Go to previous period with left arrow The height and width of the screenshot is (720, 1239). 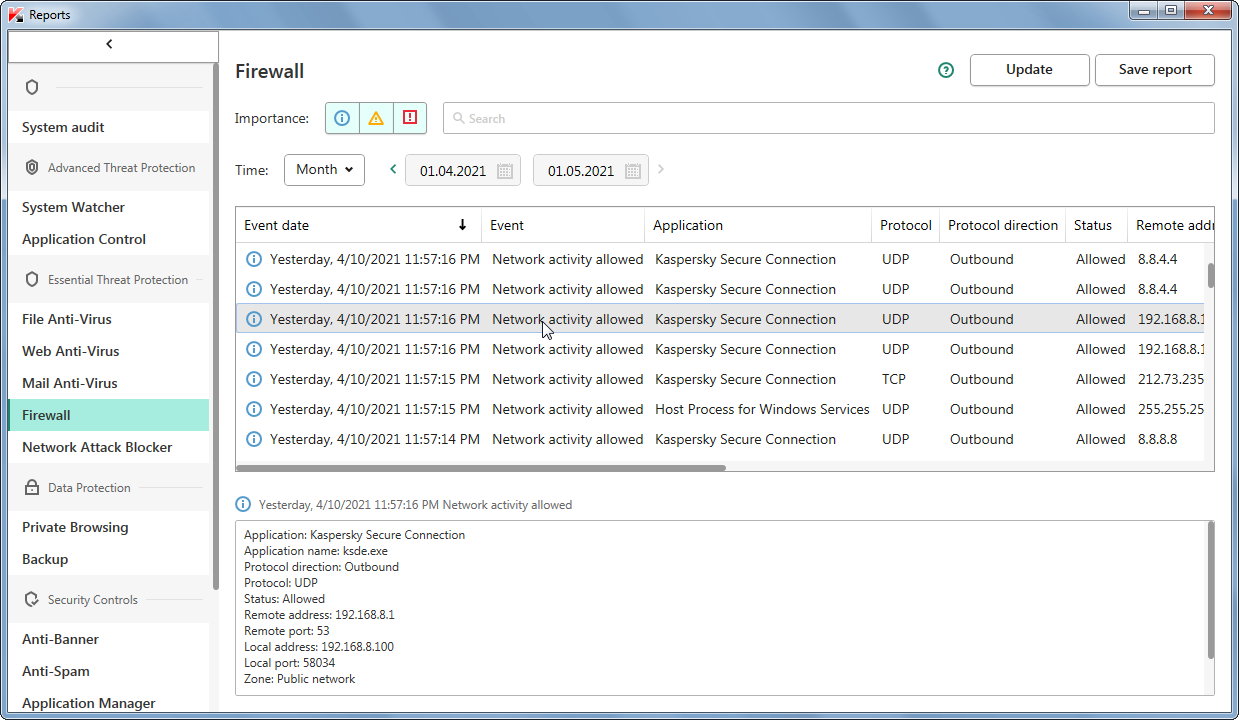(393, 170)
